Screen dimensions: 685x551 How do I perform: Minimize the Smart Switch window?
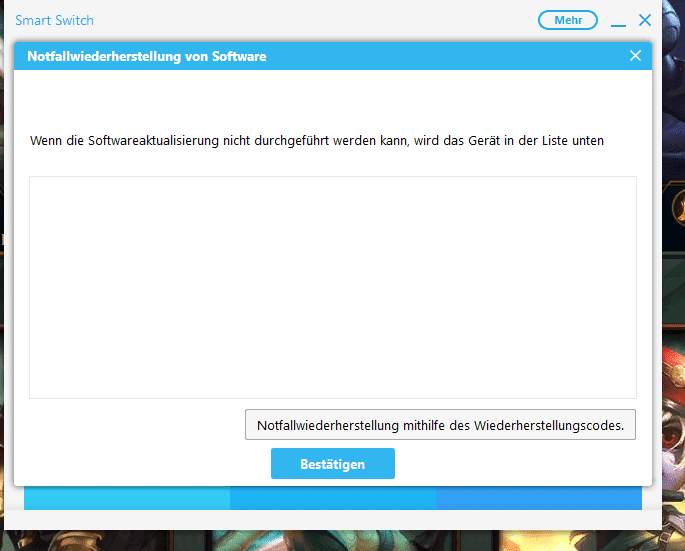click(618, 21)
